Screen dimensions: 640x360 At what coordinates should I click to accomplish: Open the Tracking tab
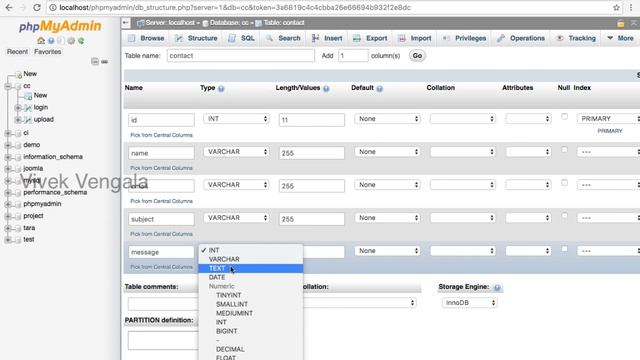click(x=576, y=38)
